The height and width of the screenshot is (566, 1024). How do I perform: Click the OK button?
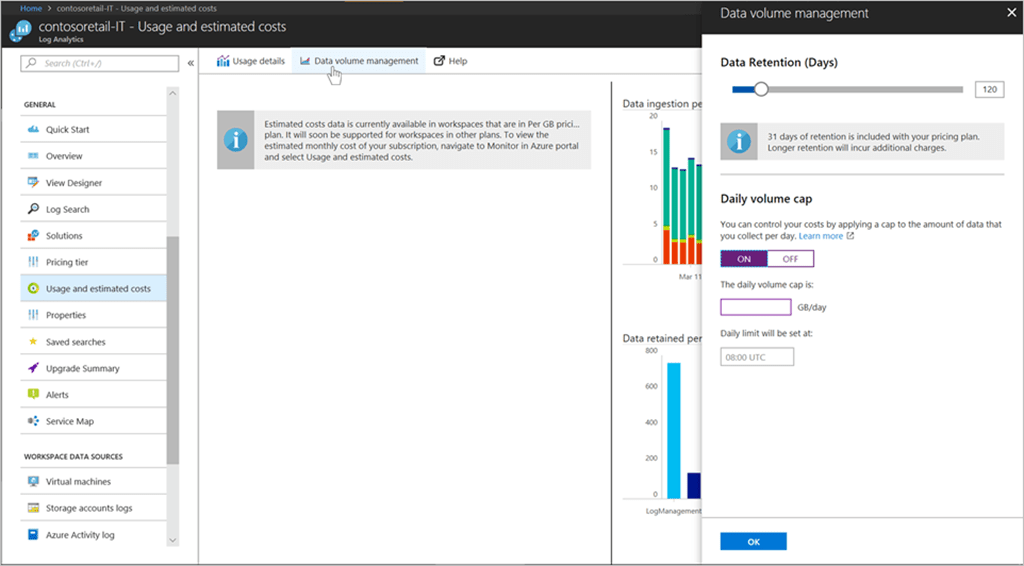tap(753, 542)
